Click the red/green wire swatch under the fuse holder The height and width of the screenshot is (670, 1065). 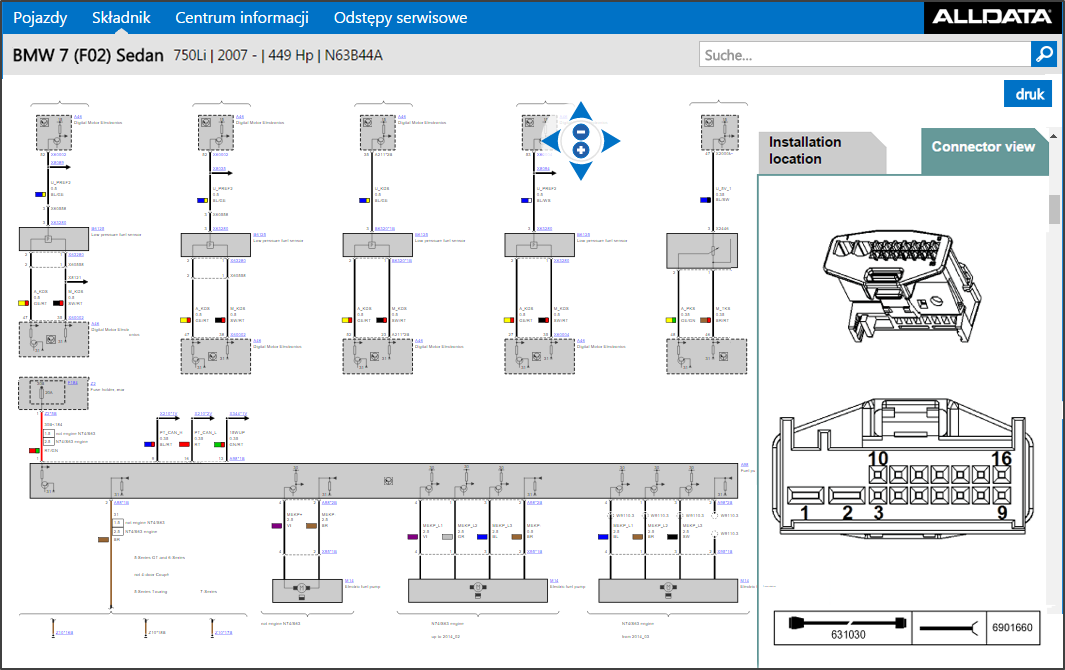click(x=34, y=451)
